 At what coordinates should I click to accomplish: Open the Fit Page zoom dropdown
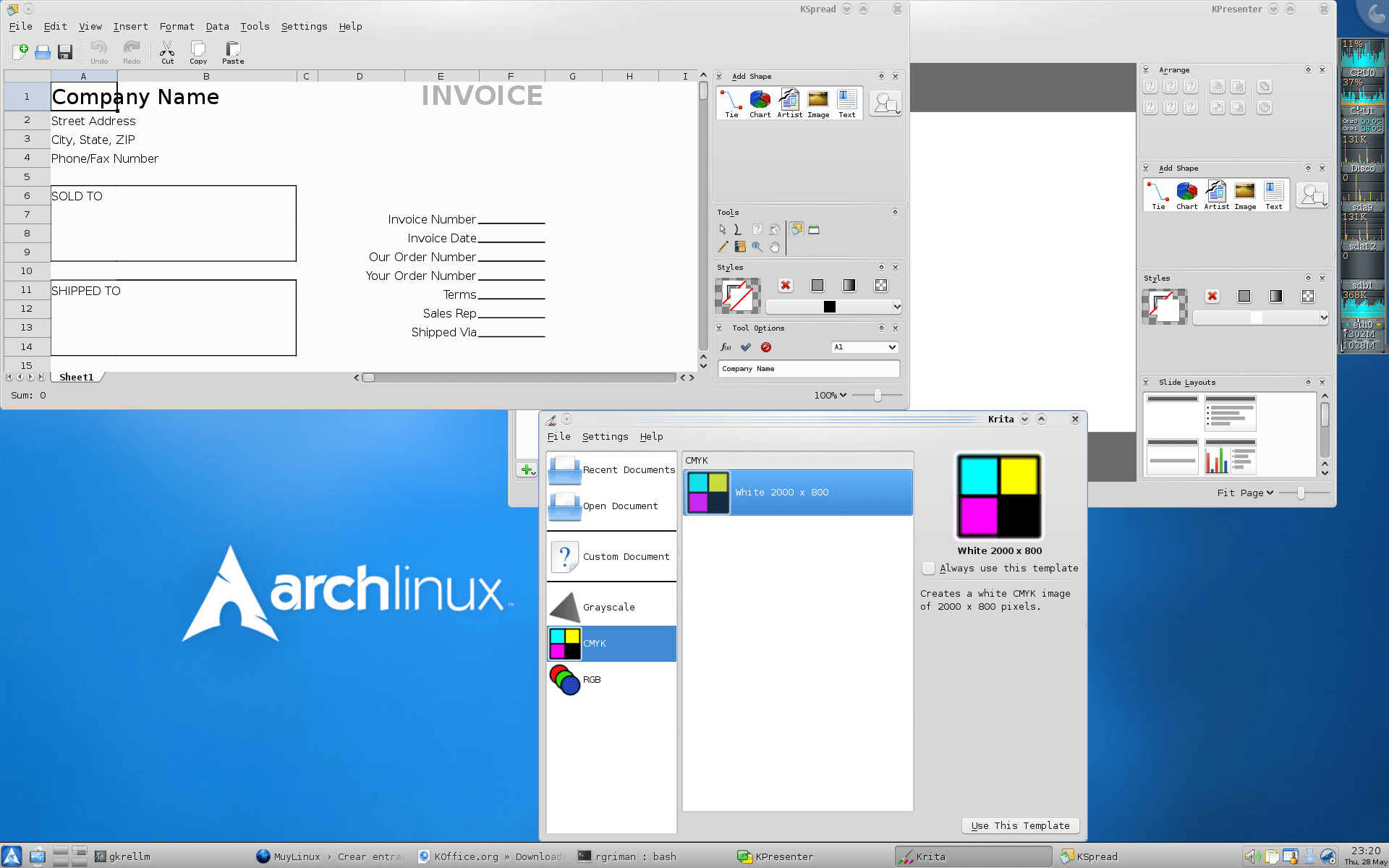click(1246, 493)
